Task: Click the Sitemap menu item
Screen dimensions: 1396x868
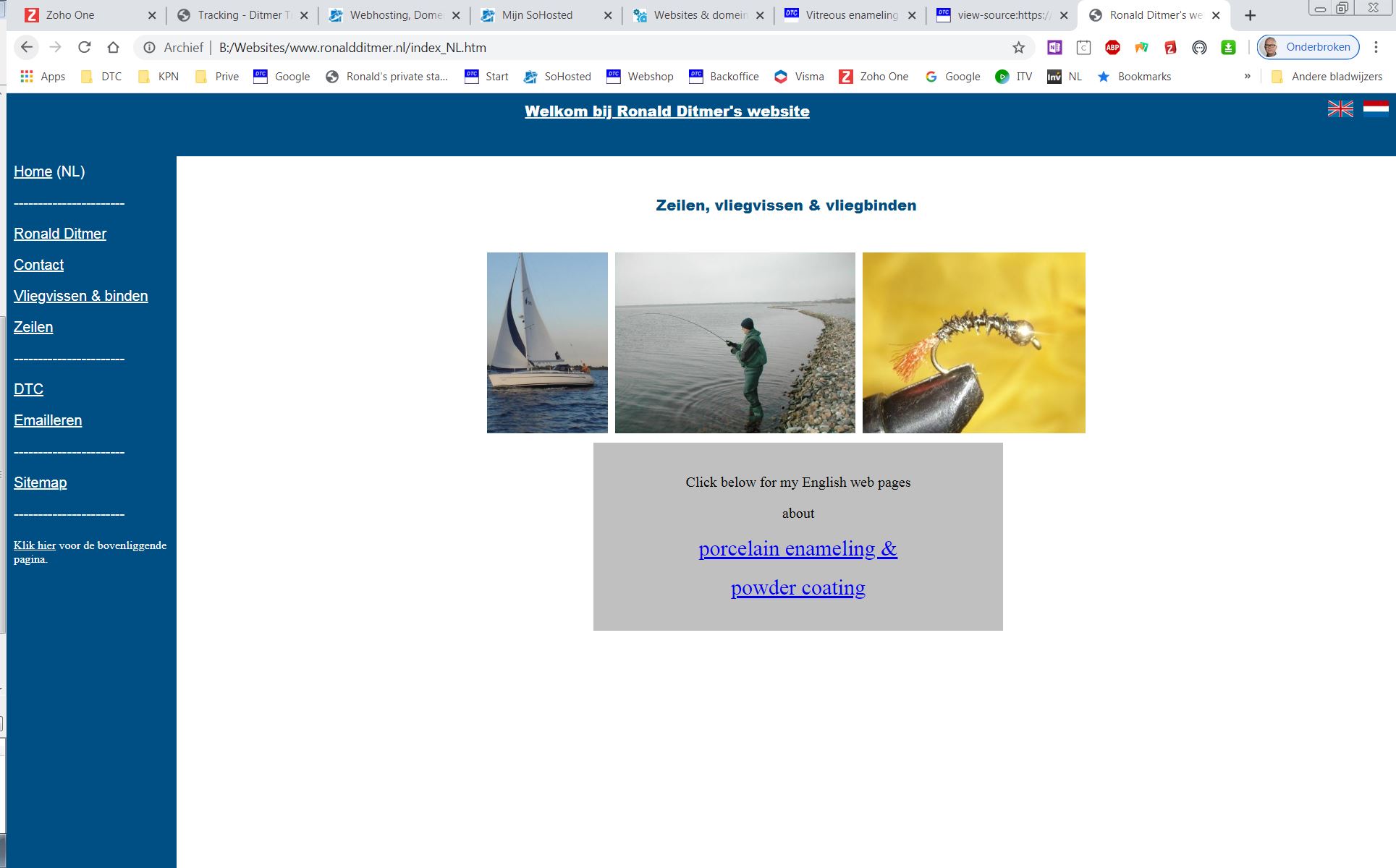Action: click(40, 482)
